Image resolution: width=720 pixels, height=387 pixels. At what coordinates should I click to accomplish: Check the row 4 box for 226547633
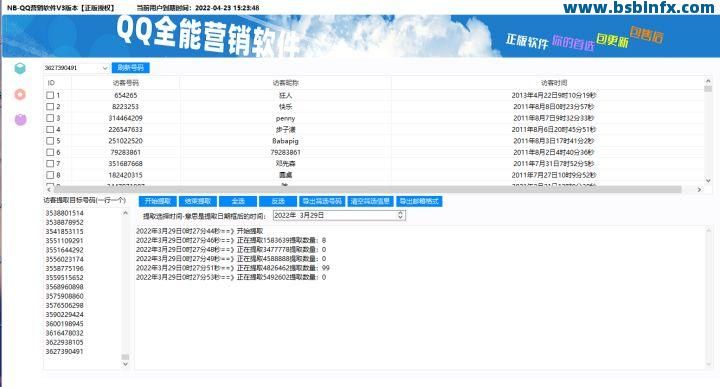[x=50, y=129]
